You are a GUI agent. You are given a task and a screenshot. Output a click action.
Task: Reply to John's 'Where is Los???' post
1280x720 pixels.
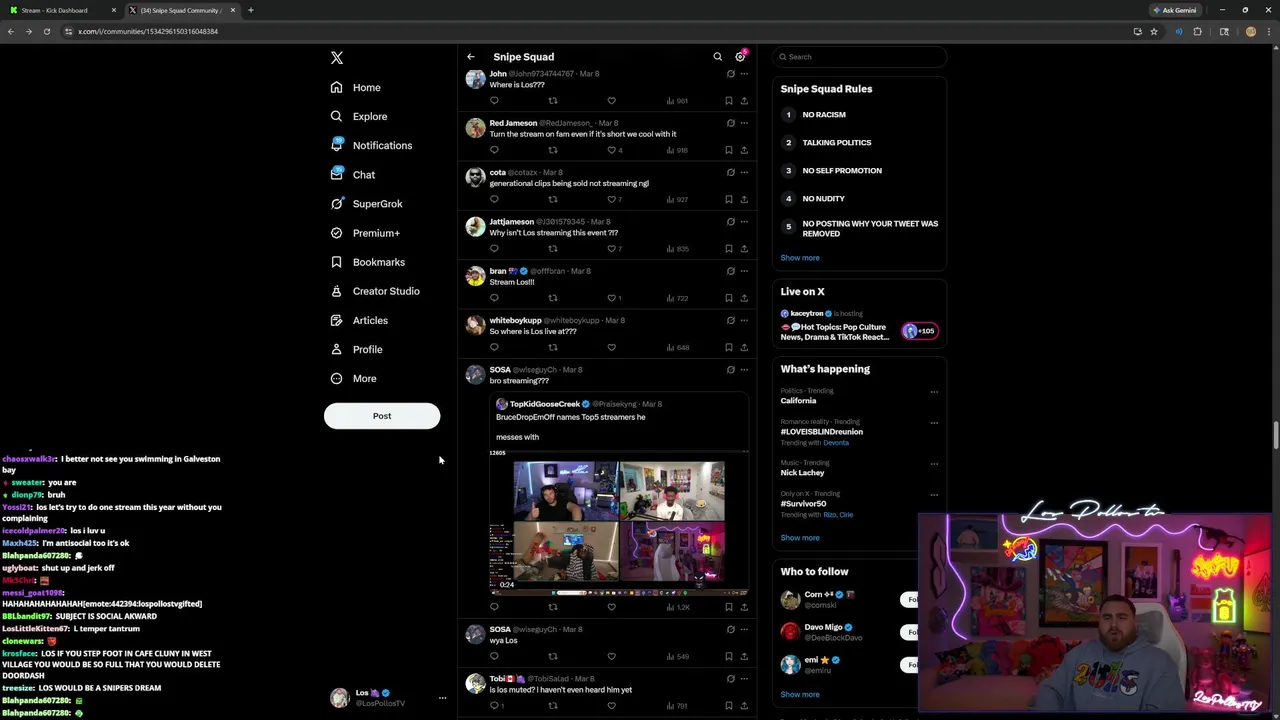click(x=494, y=100)
